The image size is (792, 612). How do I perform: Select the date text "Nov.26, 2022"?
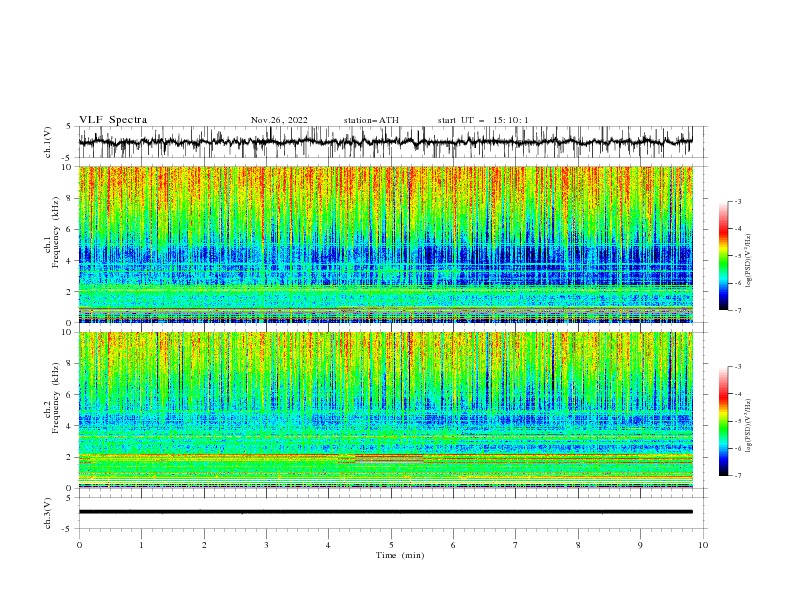pyautogui.click(x=279, y=120)
